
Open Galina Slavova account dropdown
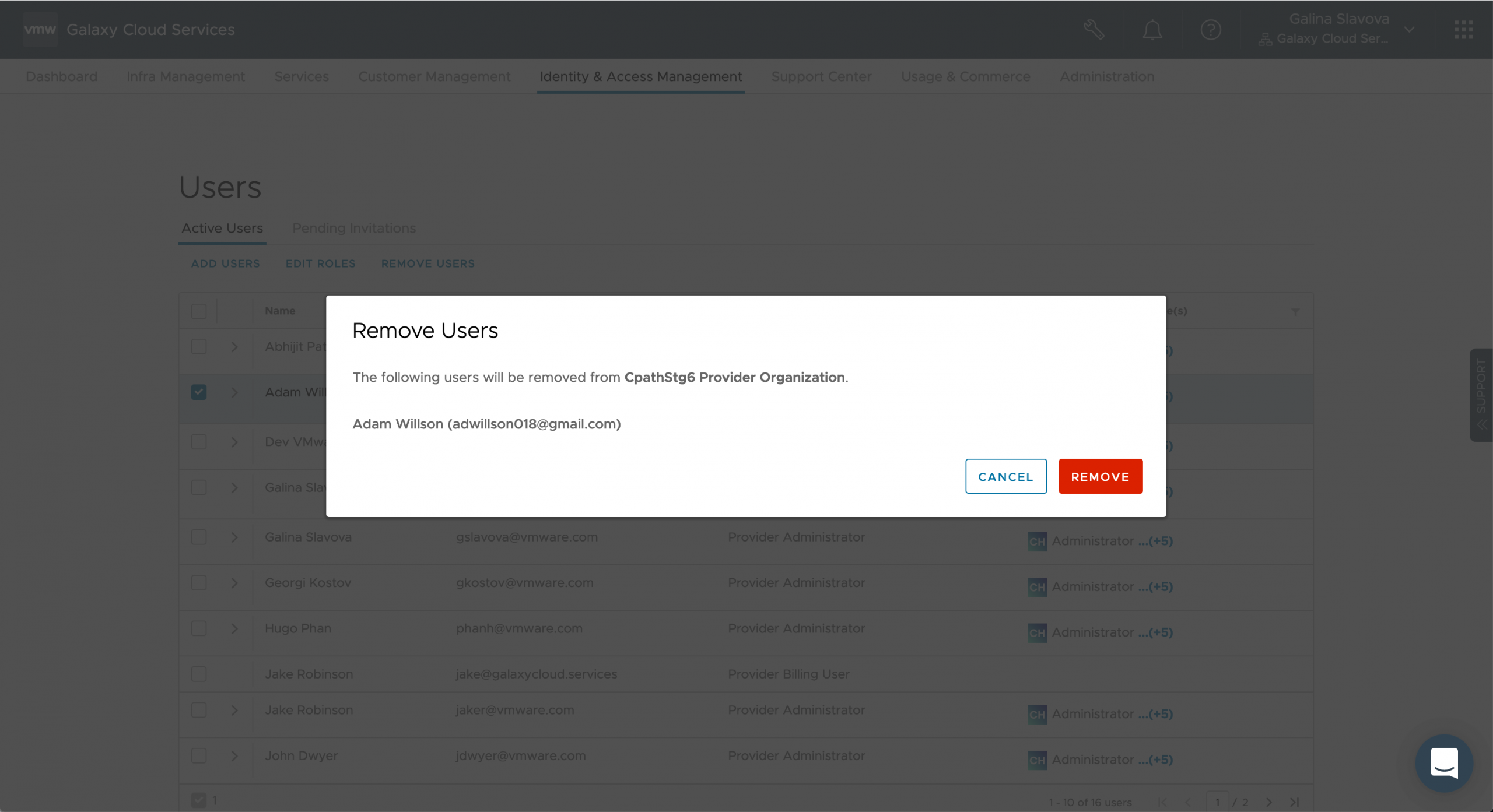(x=1409, y=29)
